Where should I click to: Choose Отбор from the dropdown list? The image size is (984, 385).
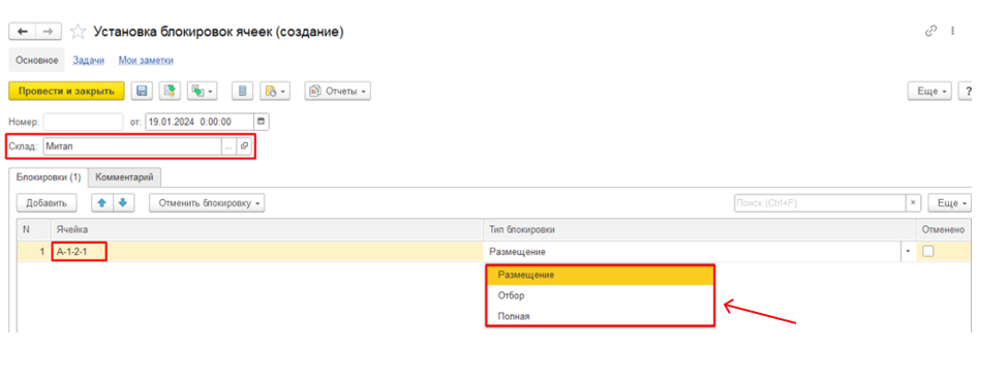[600, 295]
